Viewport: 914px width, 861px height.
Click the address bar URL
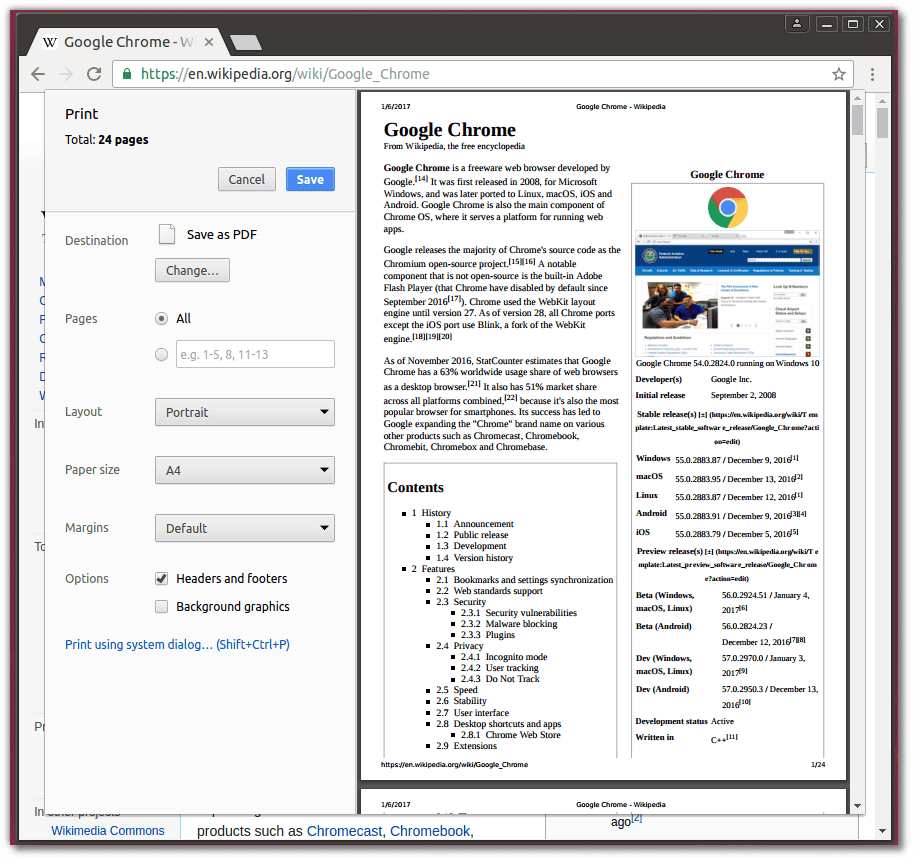tap(285, 74)
